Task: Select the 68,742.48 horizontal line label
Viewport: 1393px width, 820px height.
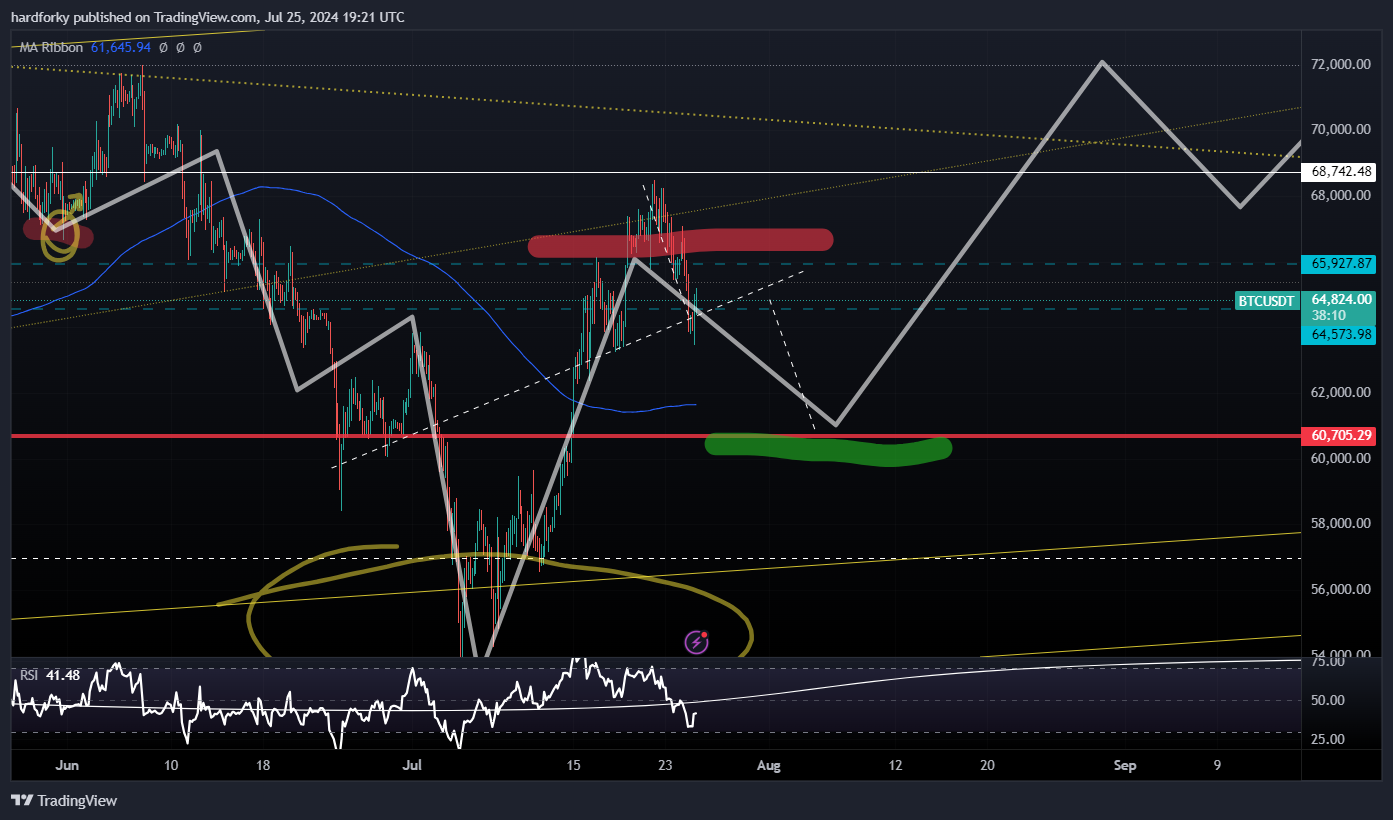Action: 1339,172
